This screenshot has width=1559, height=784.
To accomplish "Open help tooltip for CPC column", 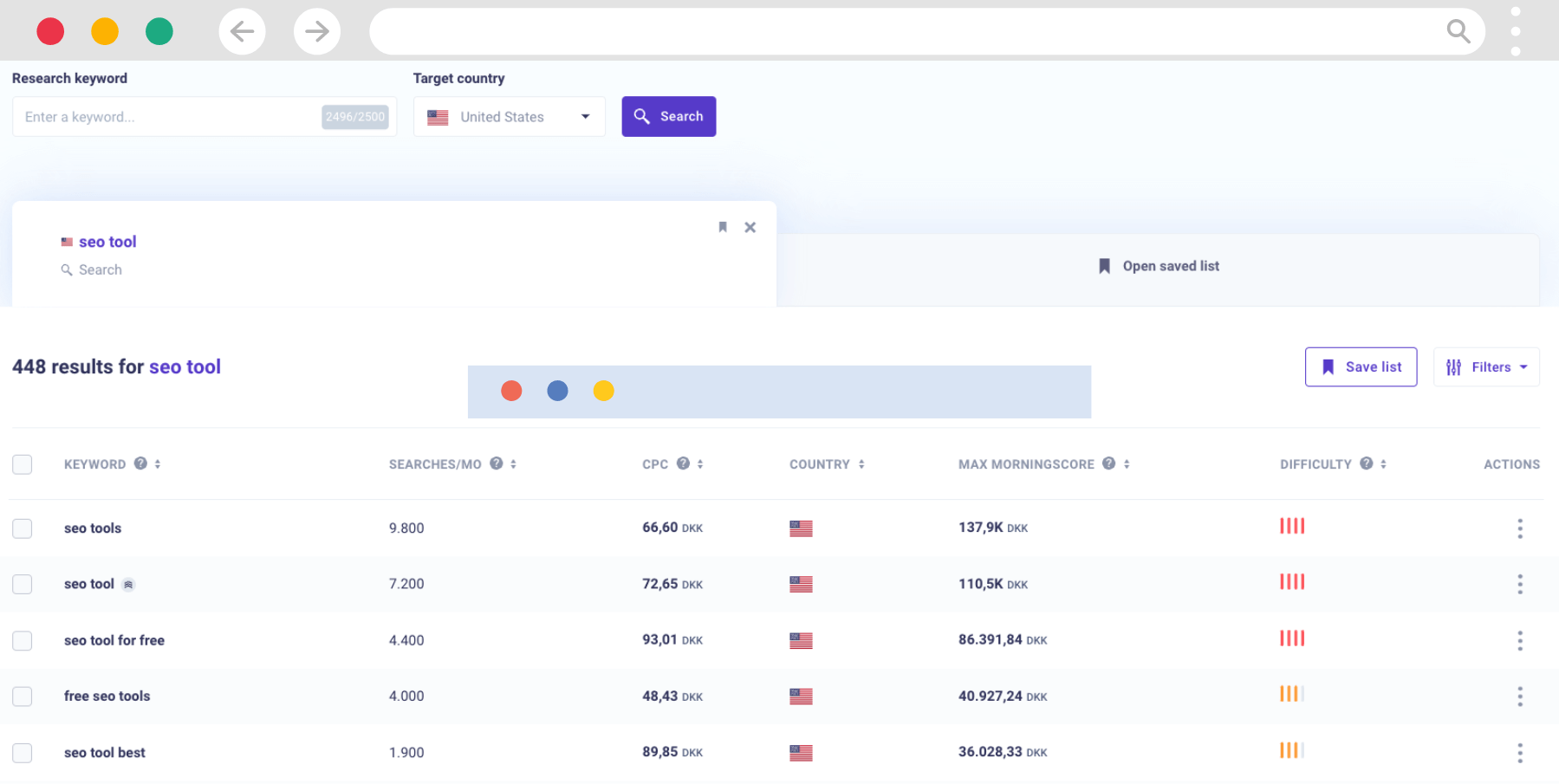I will coord(684,463).
